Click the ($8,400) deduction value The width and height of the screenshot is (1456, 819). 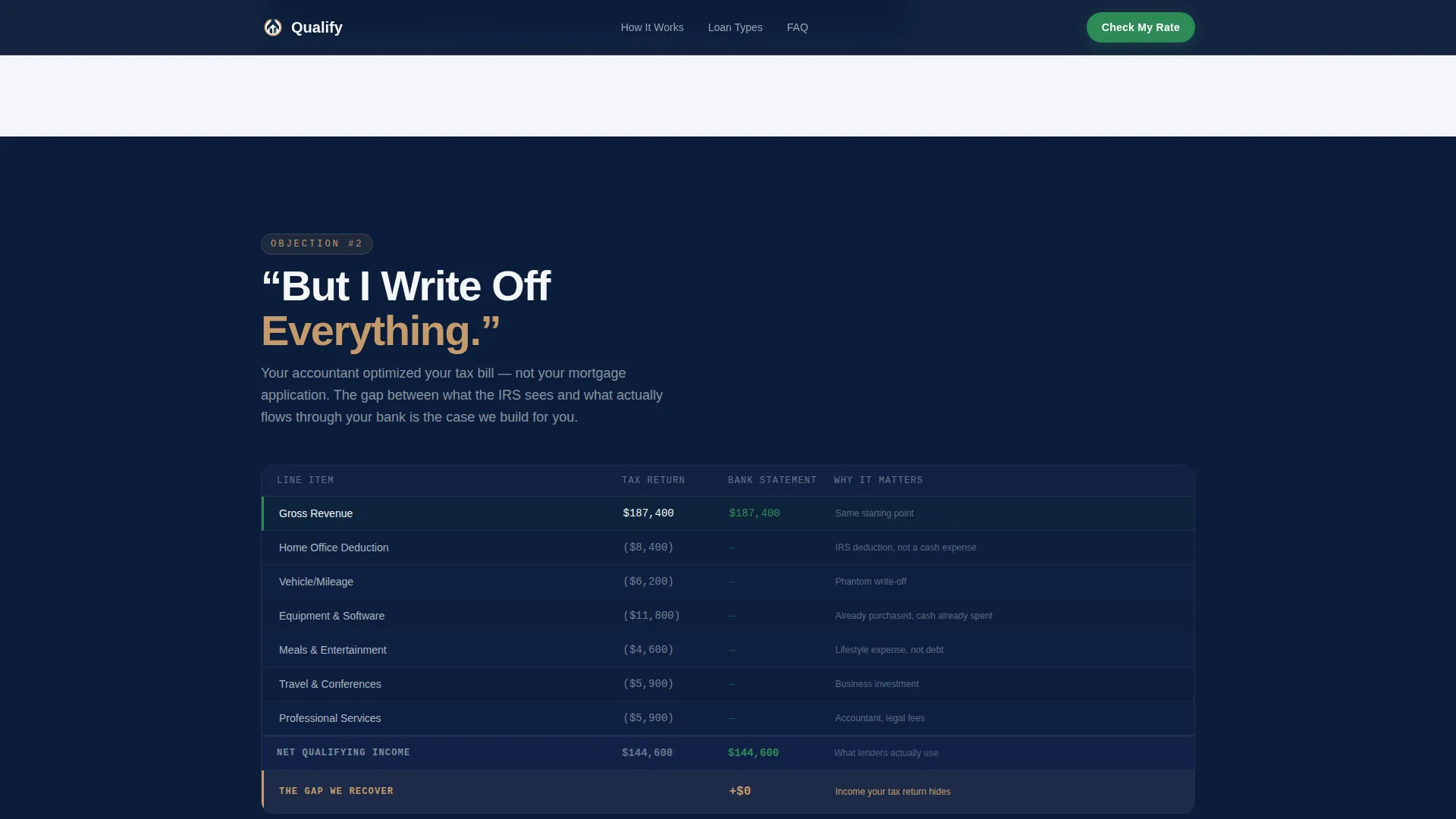648,548
